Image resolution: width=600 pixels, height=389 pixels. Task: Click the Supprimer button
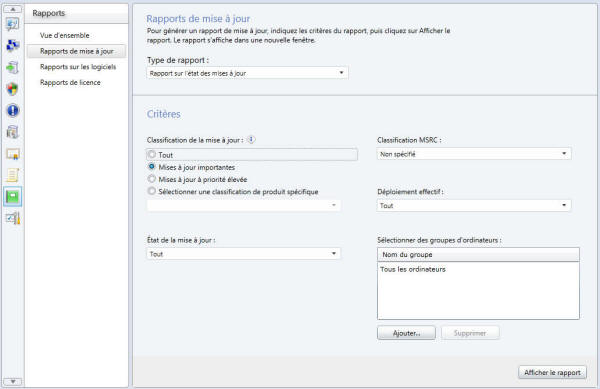point(470,333)
